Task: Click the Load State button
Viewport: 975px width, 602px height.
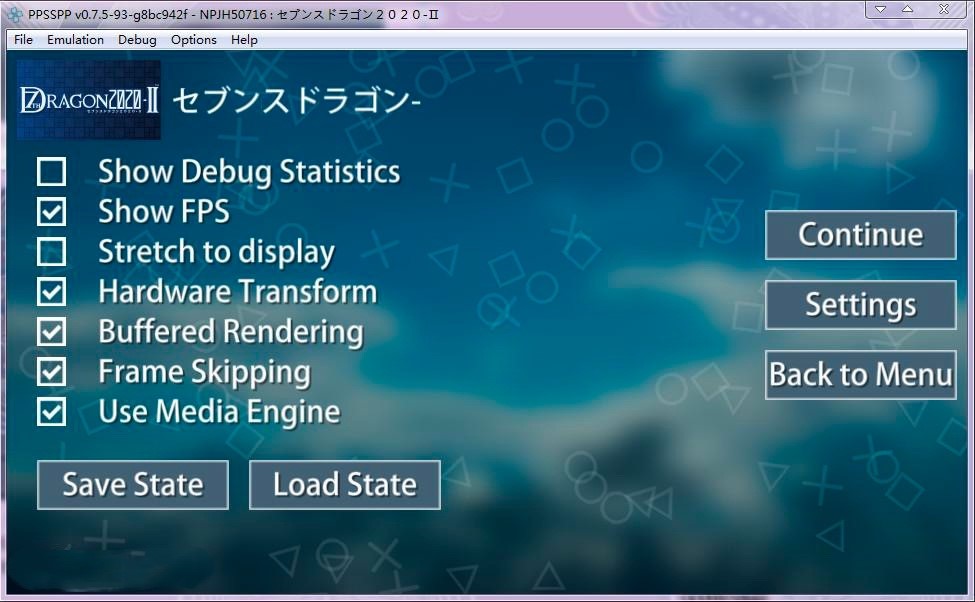Action: [x=344, y=485]
